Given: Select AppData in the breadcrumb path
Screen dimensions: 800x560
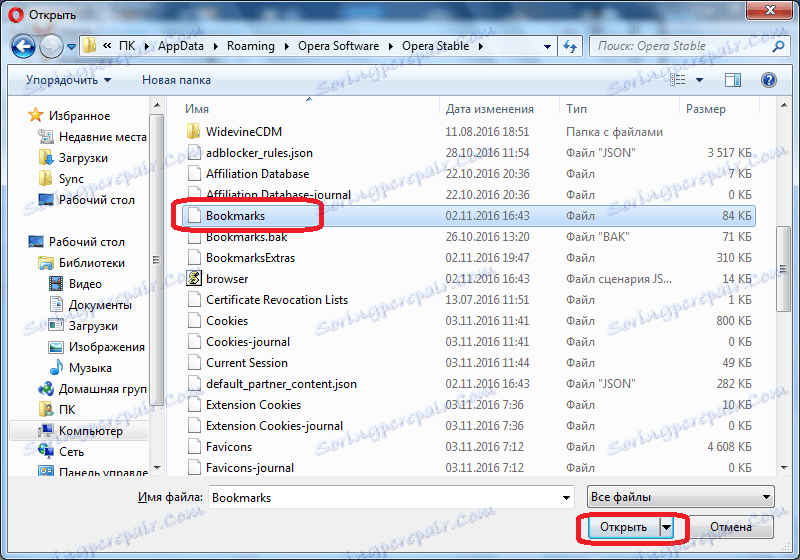Looking at the screenshot, I should 181,46.
